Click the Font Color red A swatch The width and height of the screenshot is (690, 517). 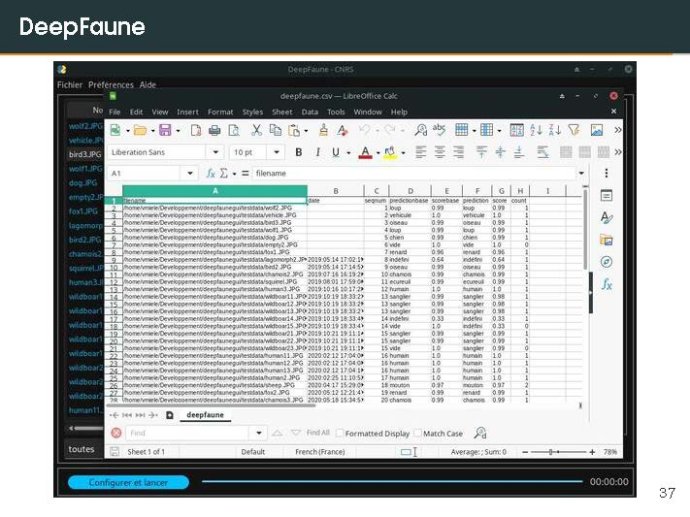click(365, 152)
